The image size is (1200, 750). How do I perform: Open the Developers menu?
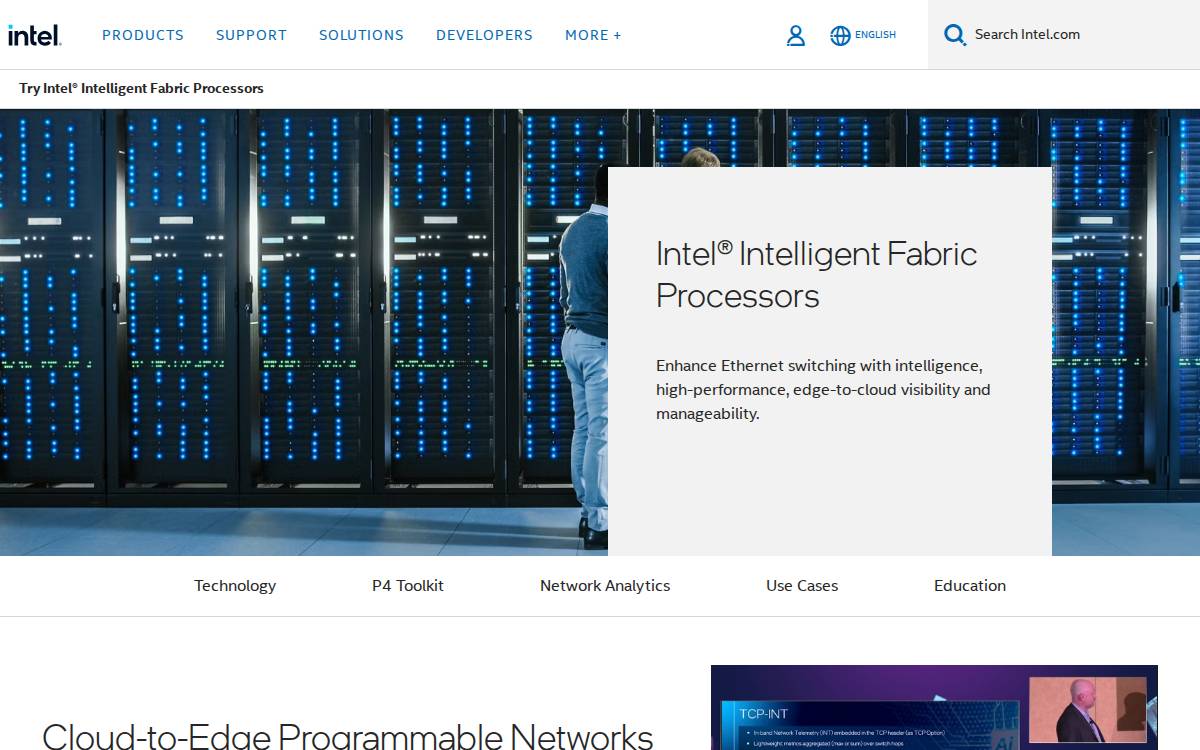[484, 35]
